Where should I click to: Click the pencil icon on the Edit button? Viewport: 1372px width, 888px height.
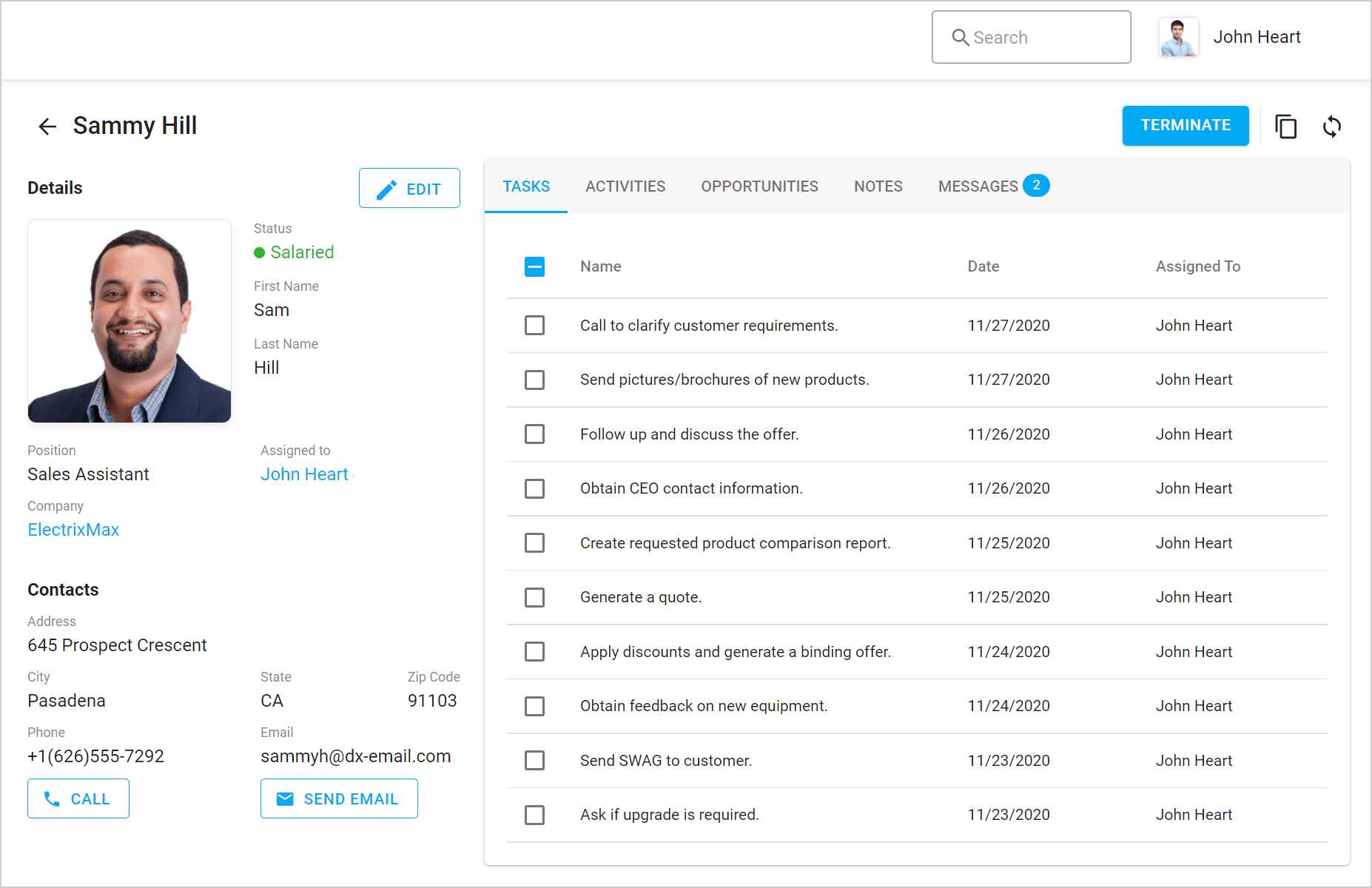386,189
